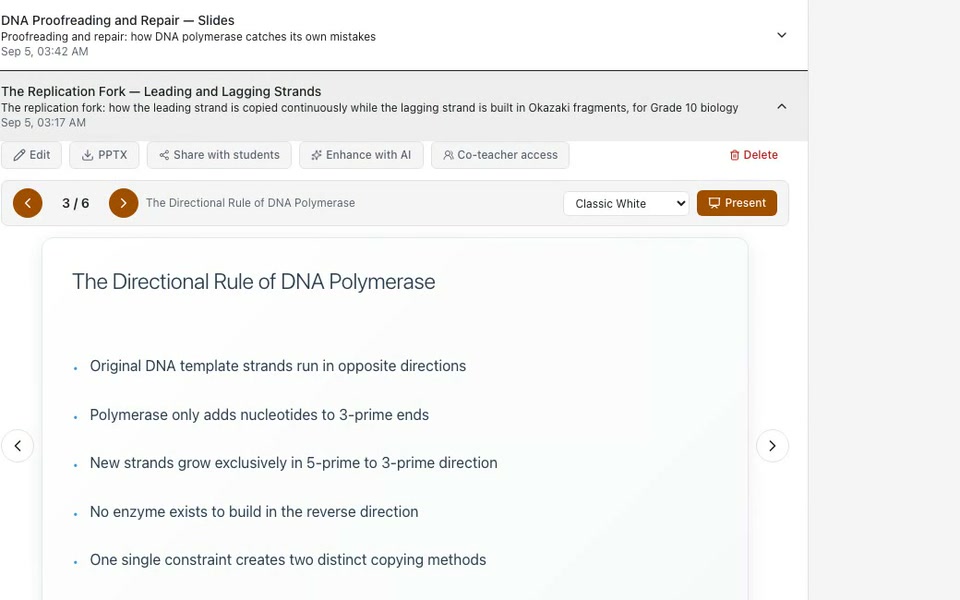
Task: Click bullet 'No enzyme exists to build'
Action: 254,512
